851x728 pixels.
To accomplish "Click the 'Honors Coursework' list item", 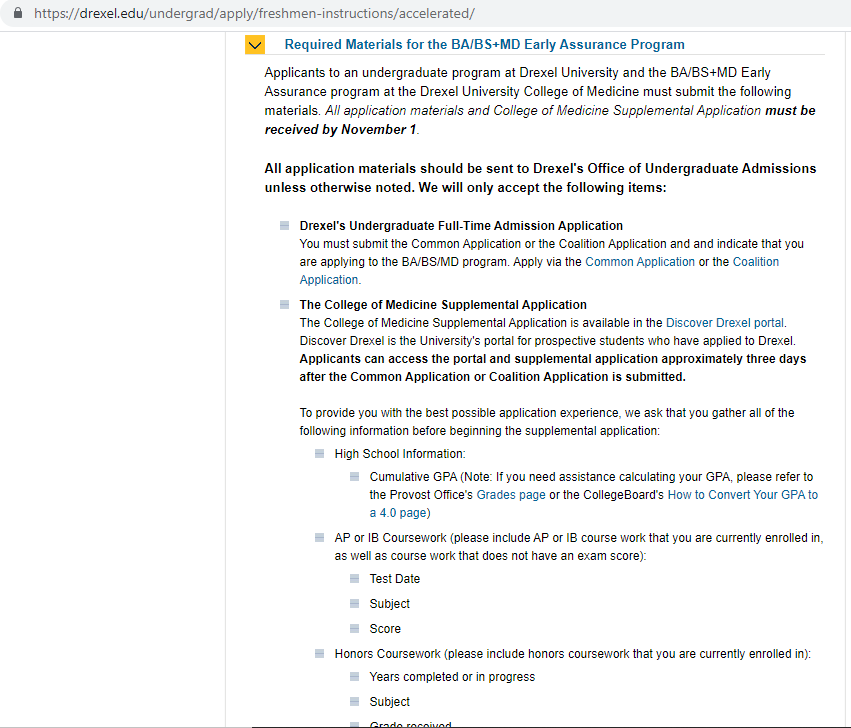I will tap(573, 654).
